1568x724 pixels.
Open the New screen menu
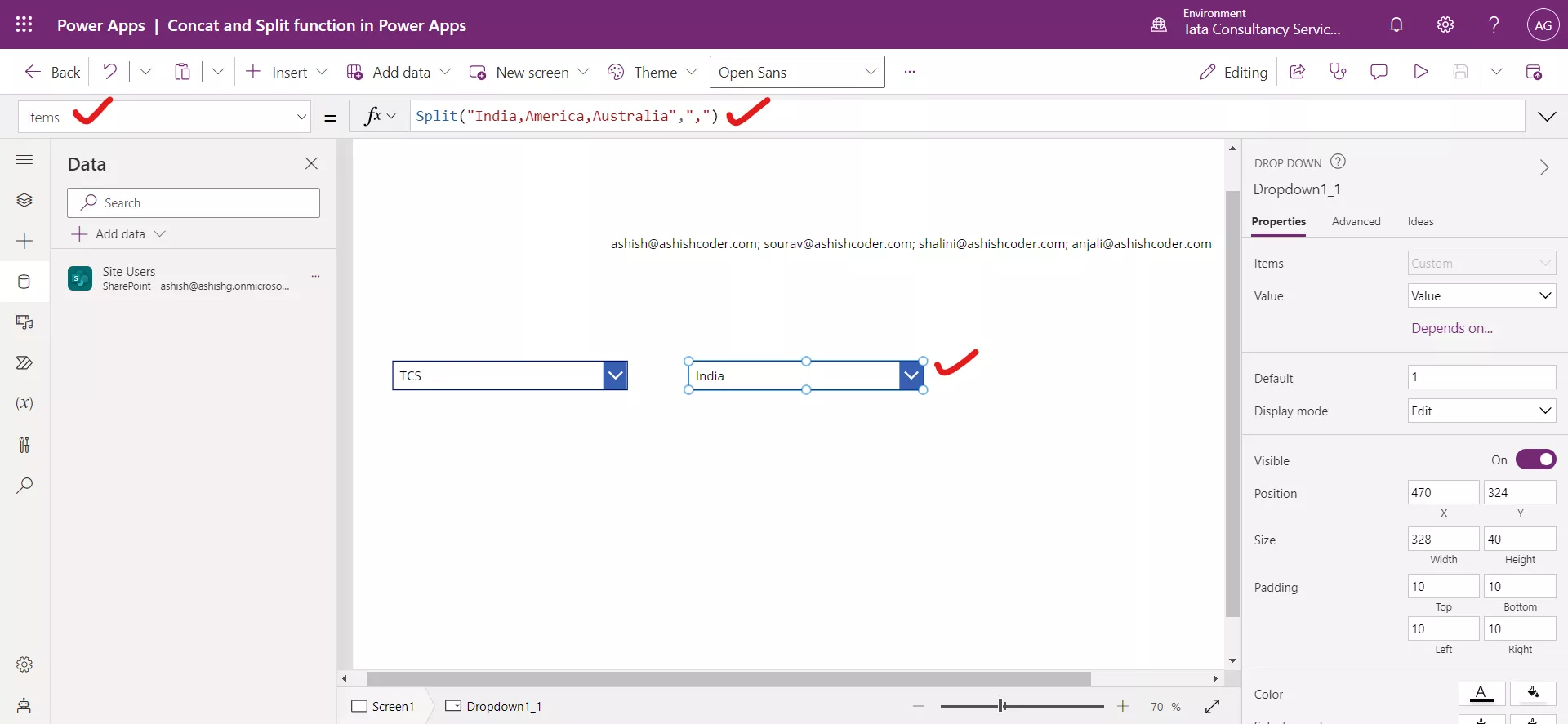528,72
